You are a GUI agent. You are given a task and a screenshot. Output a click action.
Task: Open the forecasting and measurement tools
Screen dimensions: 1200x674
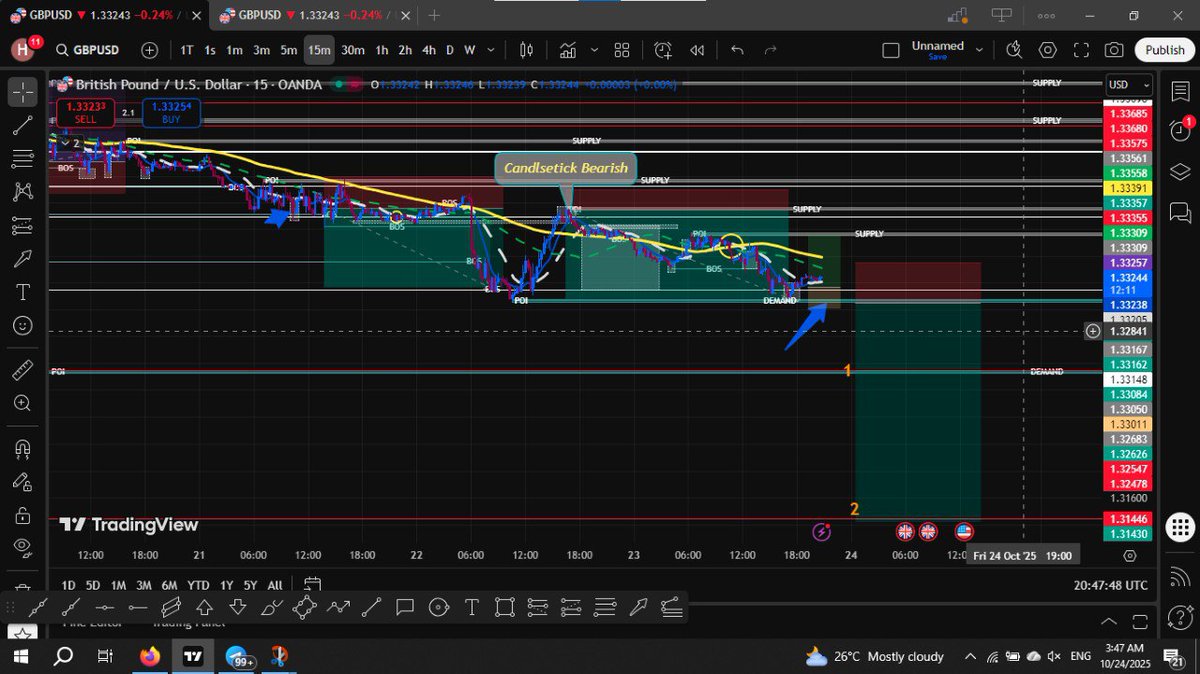23,226
